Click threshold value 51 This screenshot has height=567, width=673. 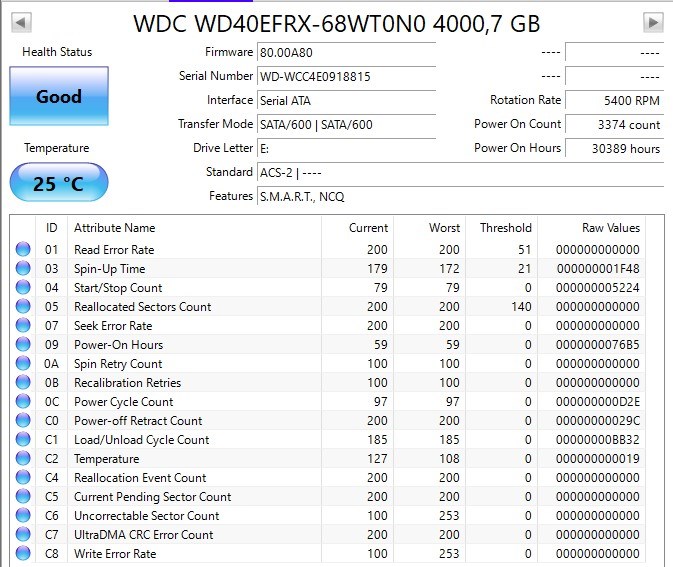524,249
